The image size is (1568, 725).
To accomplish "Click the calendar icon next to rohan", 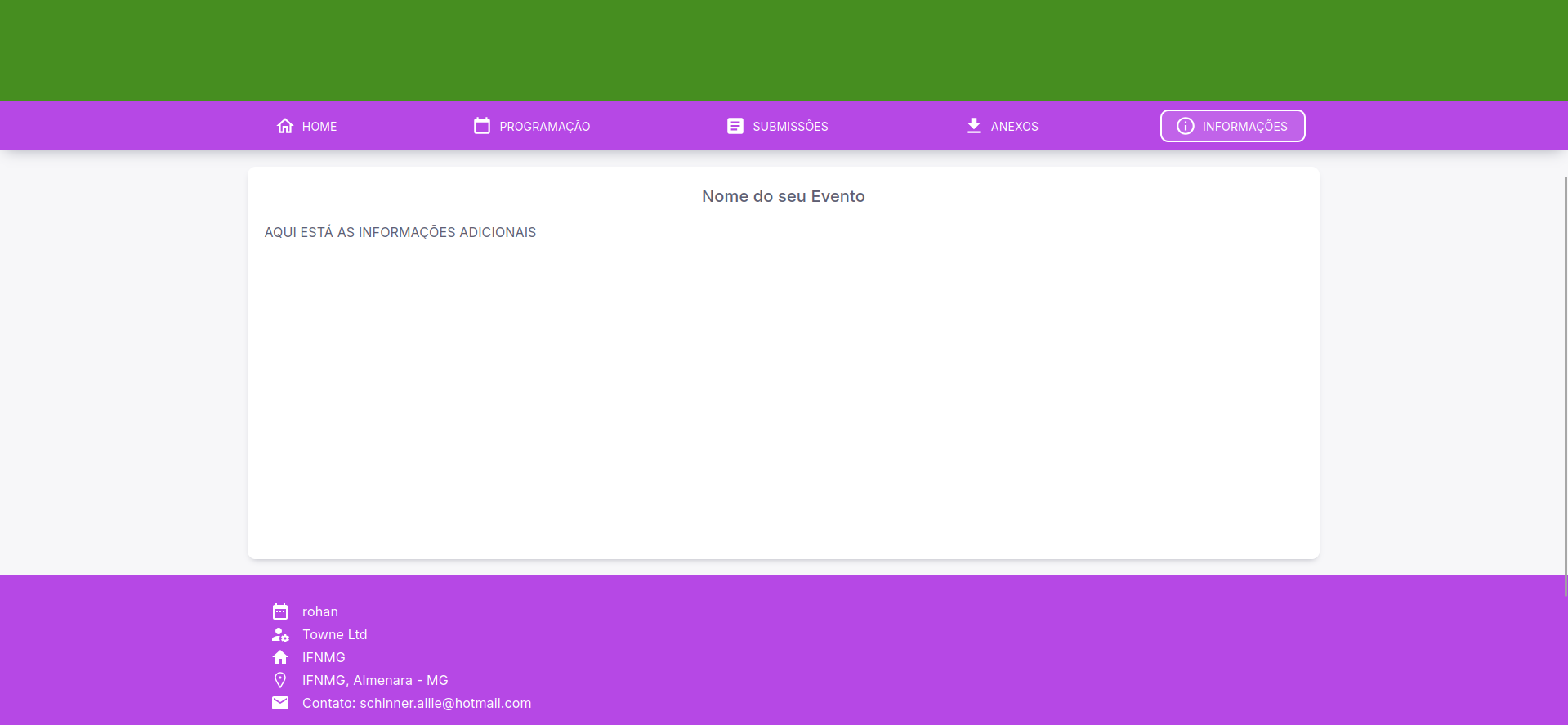I will tap(280, 611).
